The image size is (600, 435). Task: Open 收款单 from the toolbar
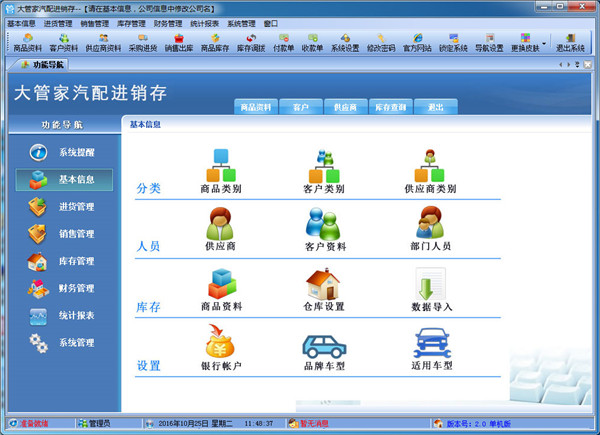pyautogui.click(x=312, y=42)
